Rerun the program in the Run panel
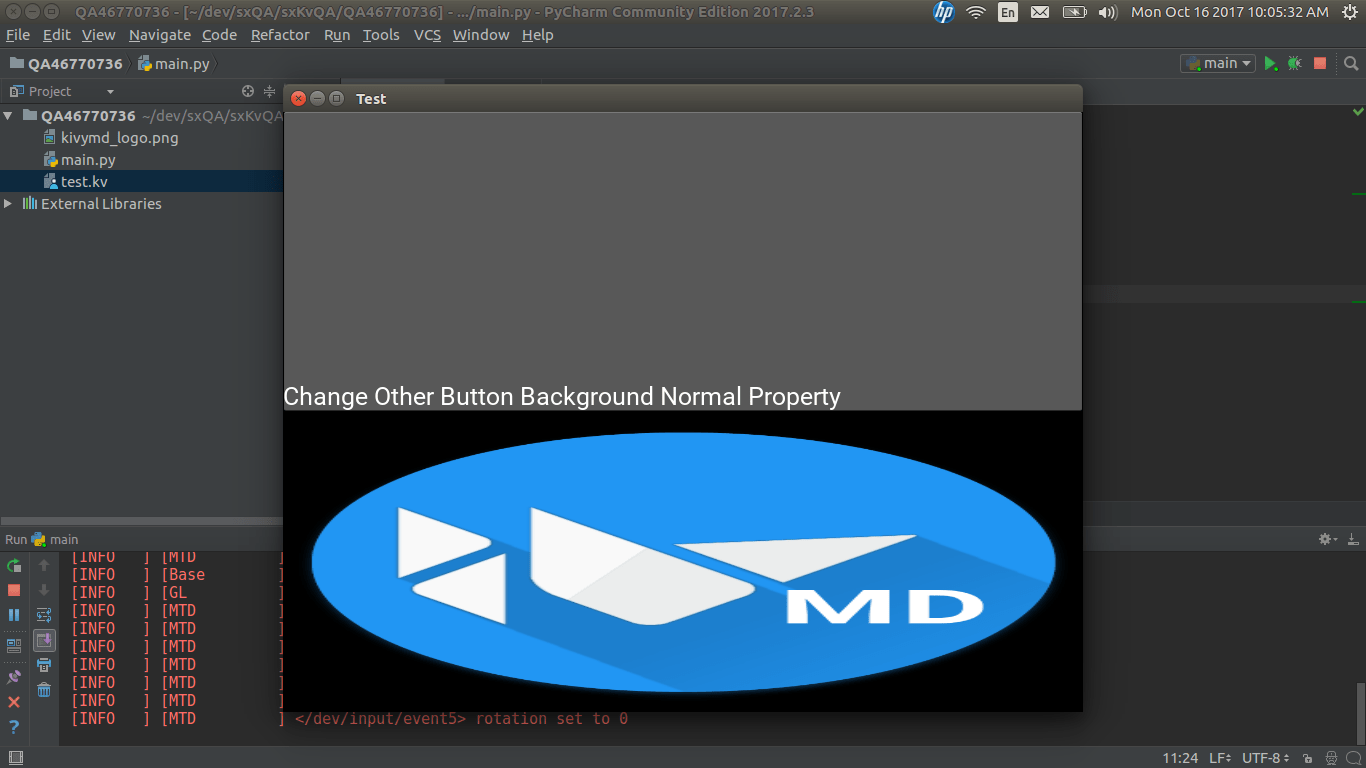The height and width of the screenshot is (768, 1366). coord(13,566)
